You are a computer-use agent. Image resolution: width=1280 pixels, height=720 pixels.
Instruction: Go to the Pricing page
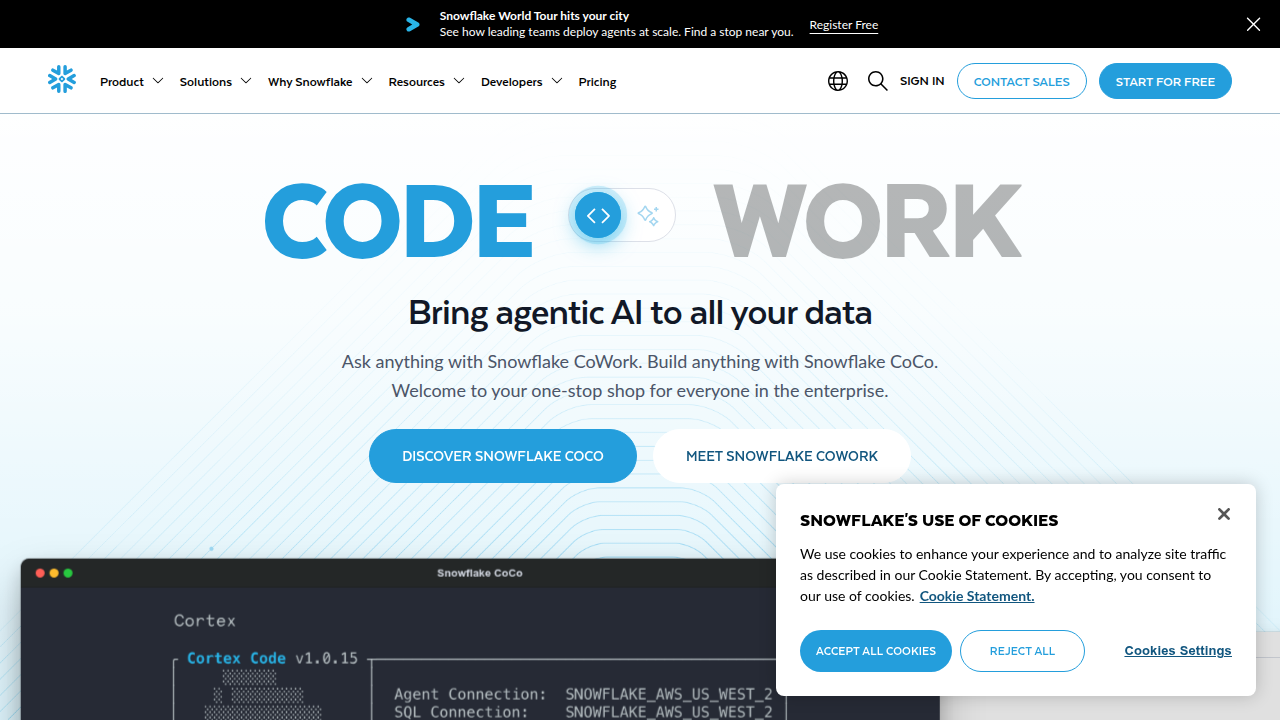597,82
